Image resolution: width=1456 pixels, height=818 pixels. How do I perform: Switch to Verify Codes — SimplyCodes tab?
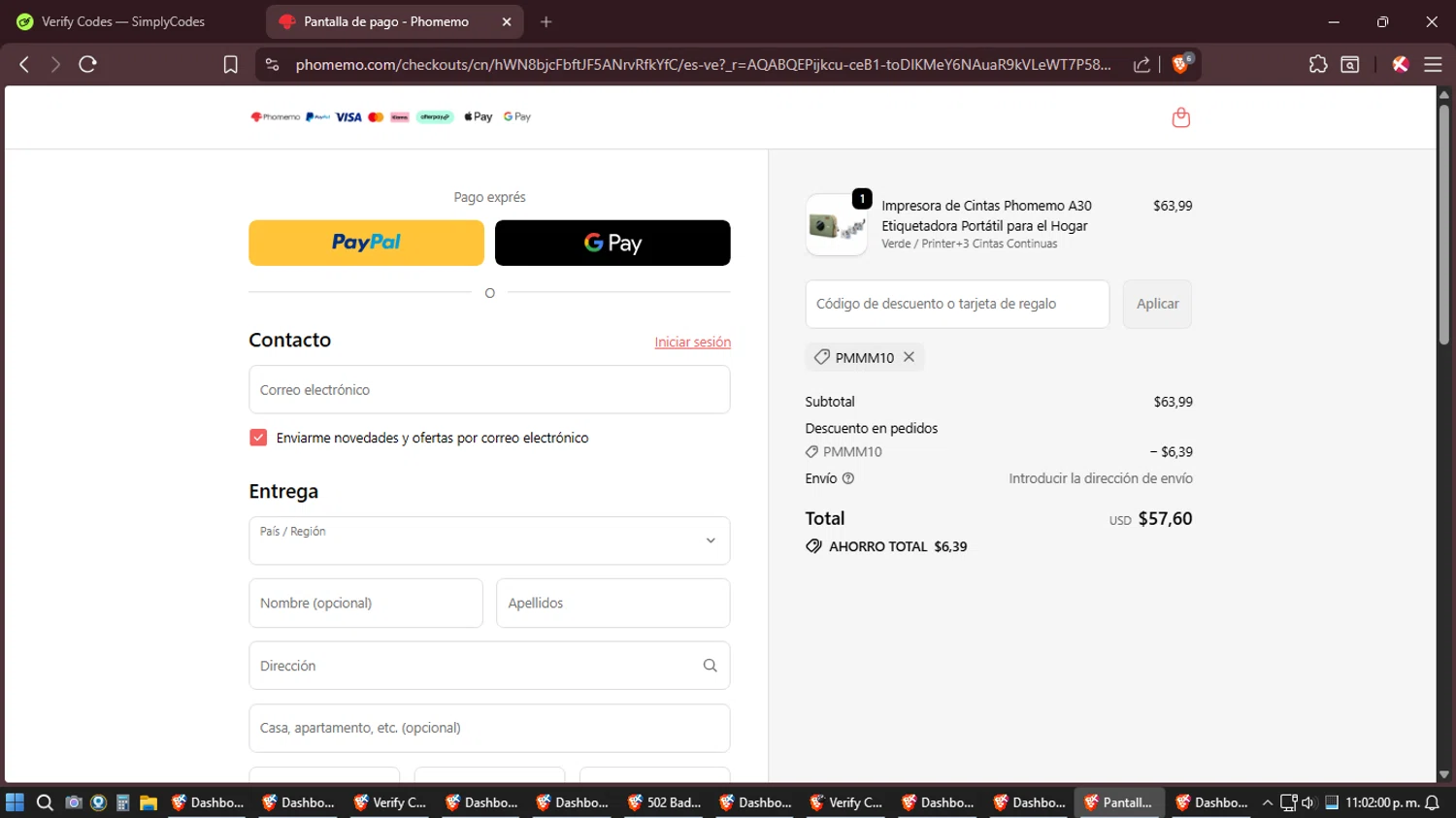click(x=122, y=21)
